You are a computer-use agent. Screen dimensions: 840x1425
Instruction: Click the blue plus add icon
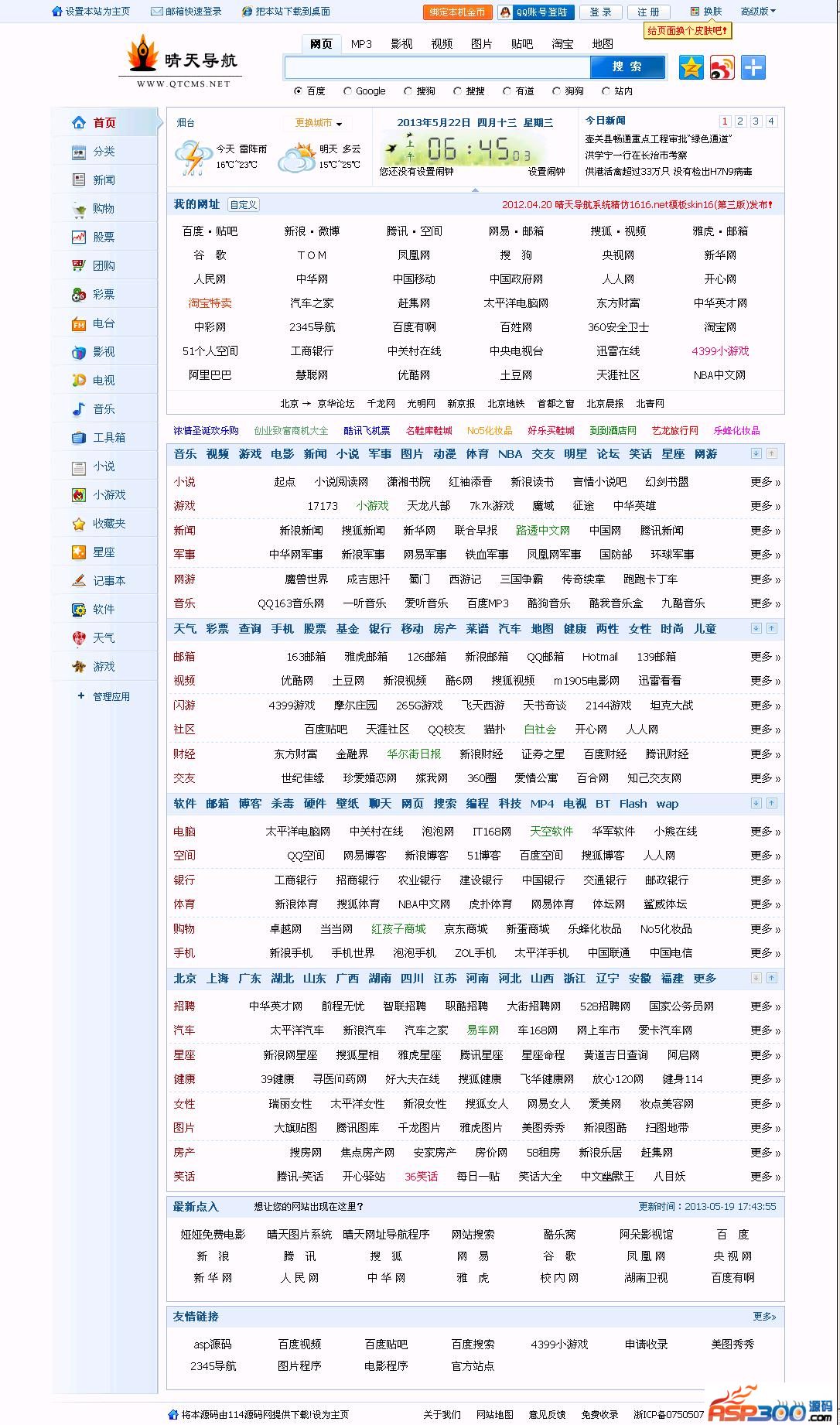[753, 67]
